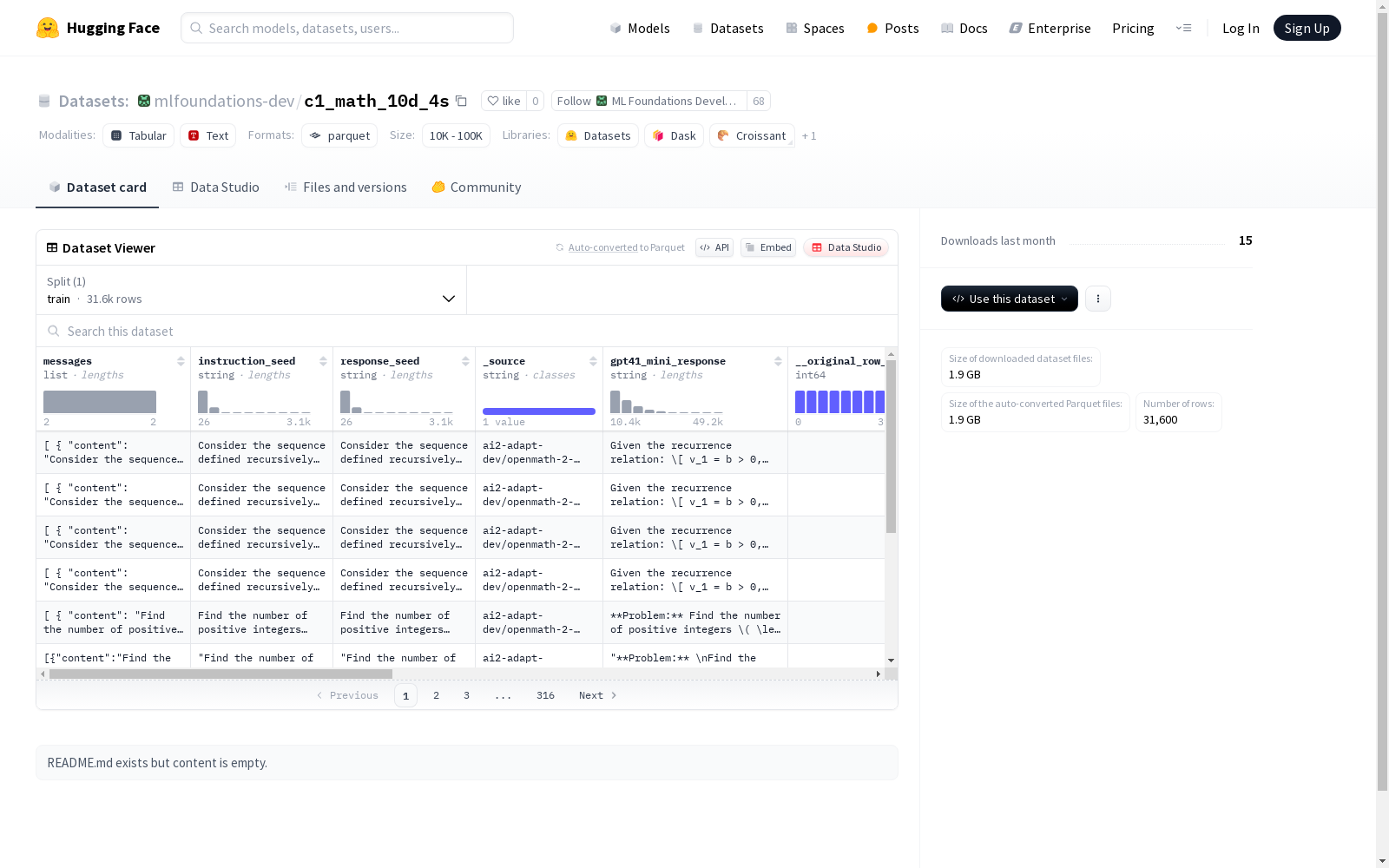Open the Enterprise menu item
This screenshot has width=1389, height=868.
pyautogui.click(x=1050, y=28)
